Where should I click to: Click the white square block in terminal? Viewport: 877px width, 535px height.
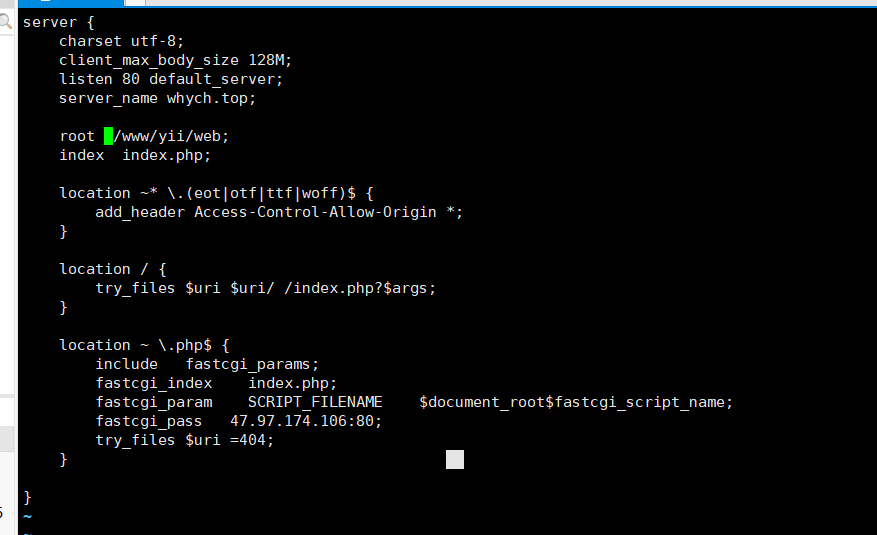click(455, 459)
